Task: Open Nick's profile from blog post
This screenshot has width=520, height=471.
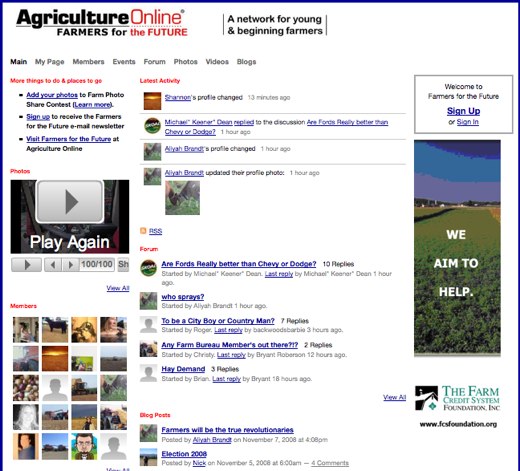Action: (199, 463)
